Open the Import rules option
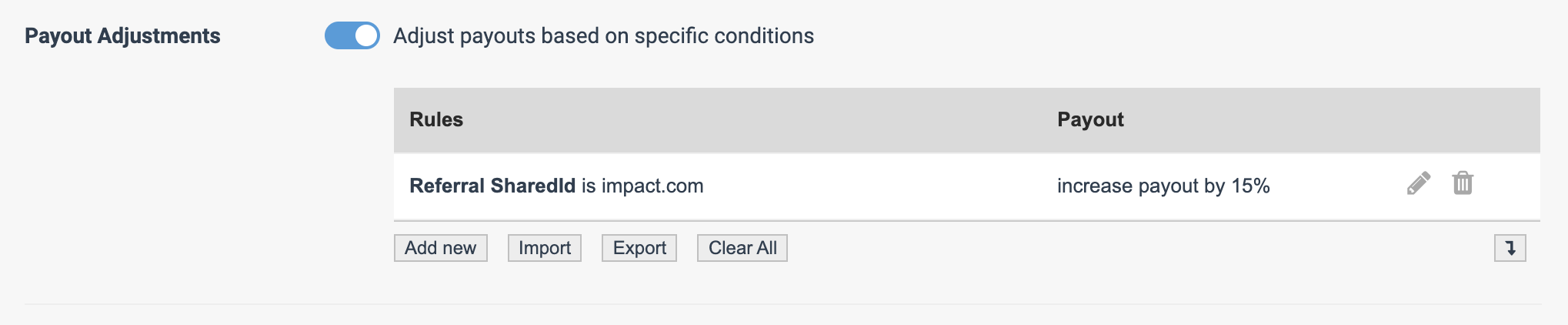The width and height of the screenshot is (1568, 325). 545,248
